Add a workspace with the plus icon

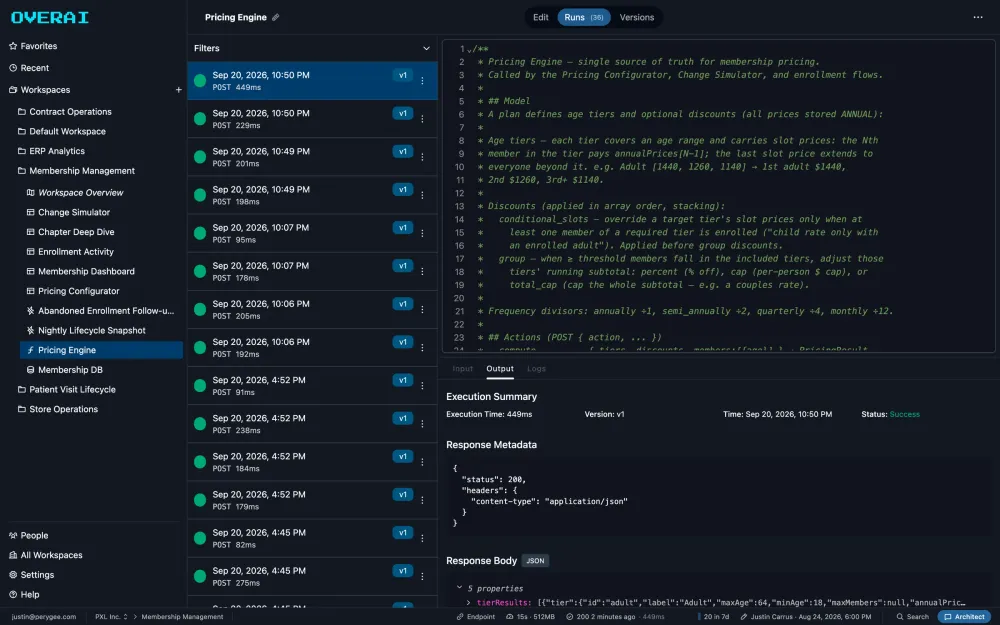pyautogui.click(x=179, y=90)
